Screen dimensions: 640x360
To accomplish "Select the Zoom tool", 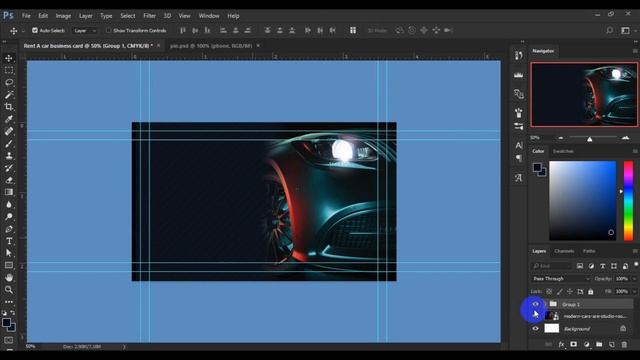I will (x=9, y=290).
